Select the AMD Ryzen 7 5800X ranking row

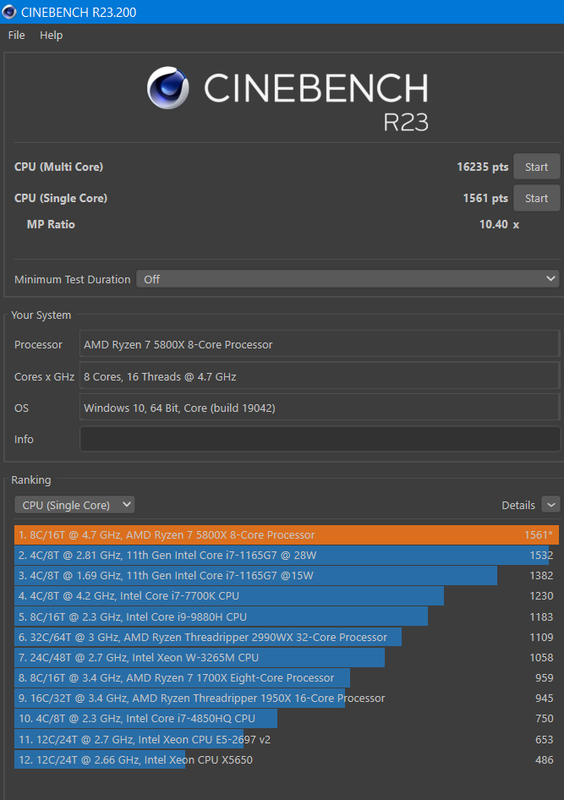click(x=286, y=535)
